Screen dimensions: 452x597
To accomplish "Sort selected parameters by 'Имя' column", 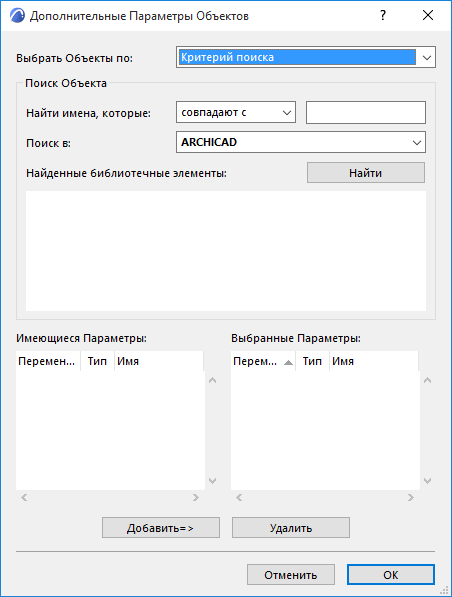I will coord(374,361).
